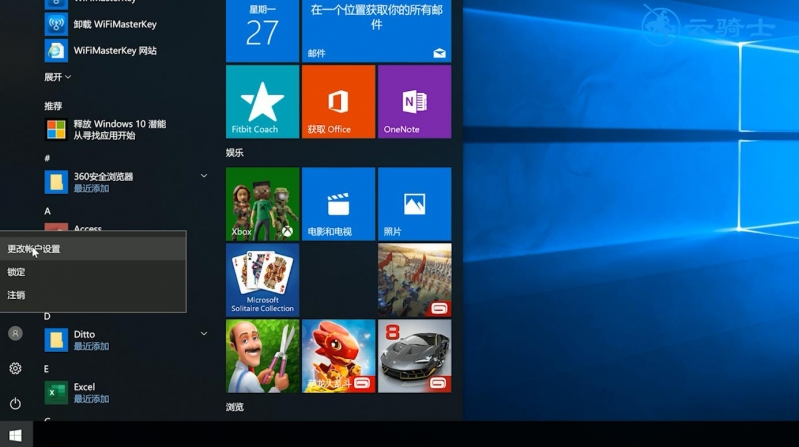The height and width of the screenshot is (447, 799).
Task: Expand the 展开 list chevron
Action: coord(68,77)
